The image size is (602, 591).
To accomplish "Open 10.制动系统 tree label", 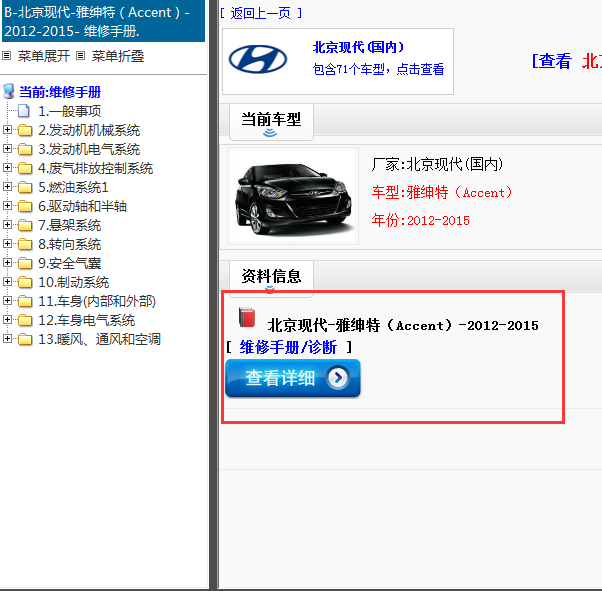I will [x=73, y=282].
